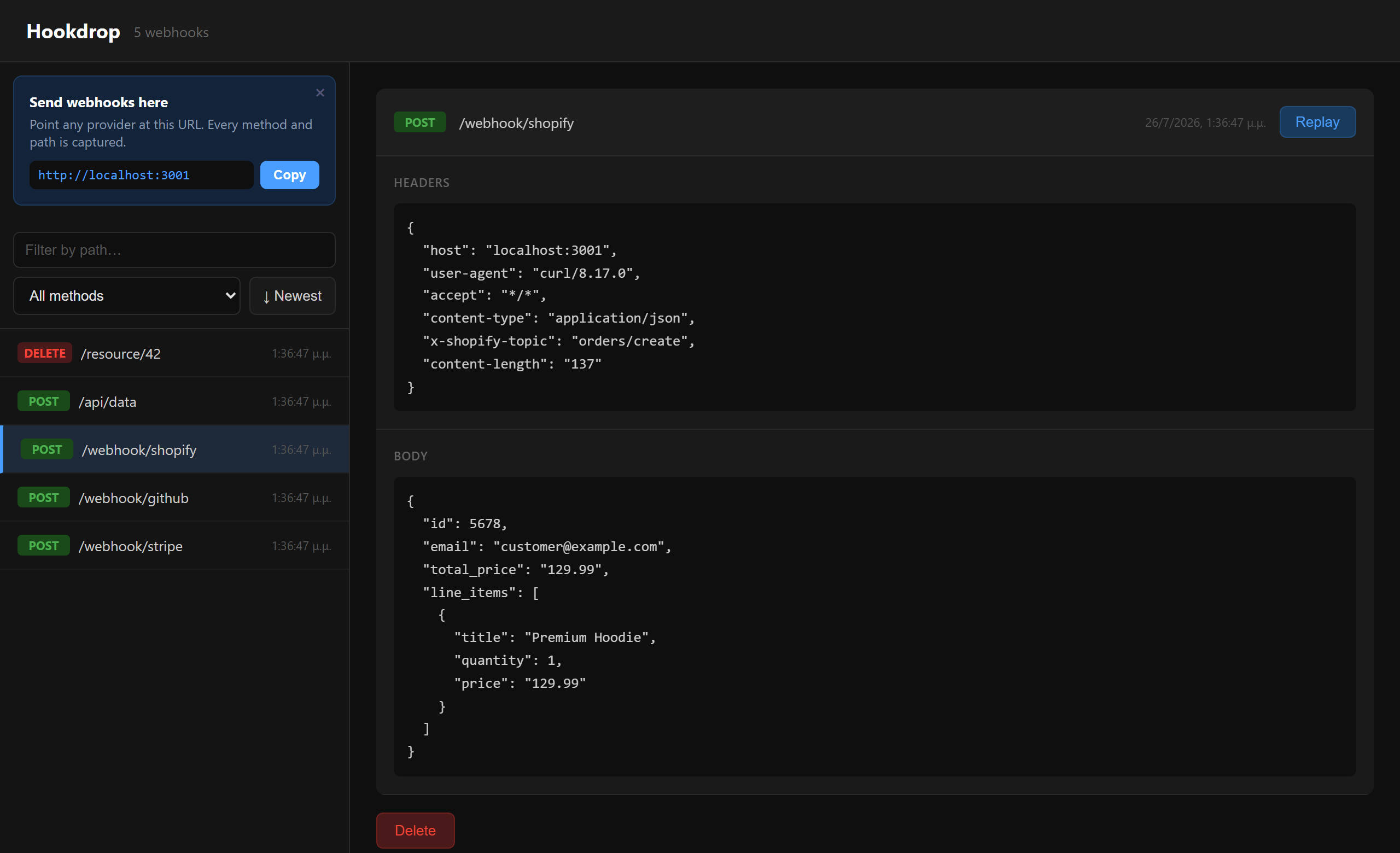Click the /webhook/shopify path in detail header
The width and height of the screenshot is (1400, 853).
pos(516,123)
